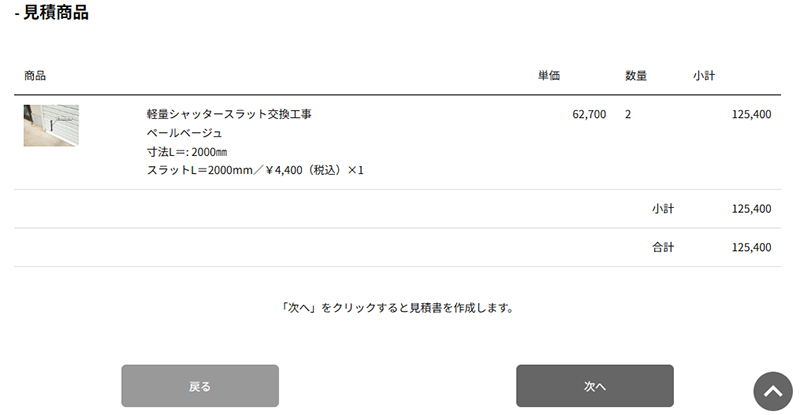The width and height of the screenshot is (800, 415).
Task: Click the 寸法L=: 2000mm dimension line
Action: 187,152
